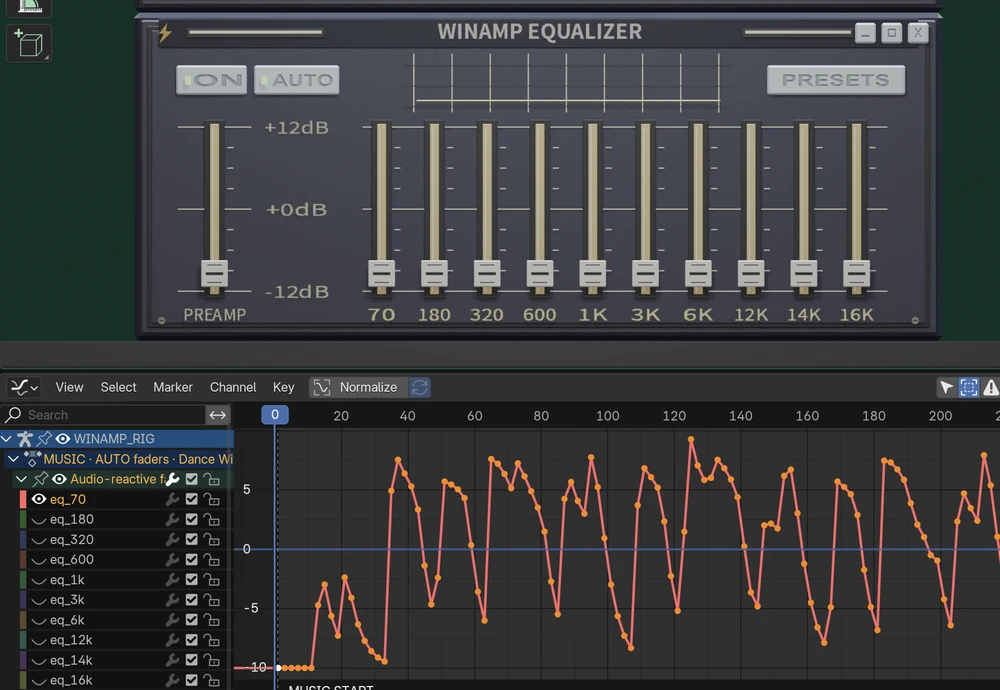Click the wrench icon on eq_1k channel
The height and width of the screenshot is (690, 1000).
(x=172, y=580)
